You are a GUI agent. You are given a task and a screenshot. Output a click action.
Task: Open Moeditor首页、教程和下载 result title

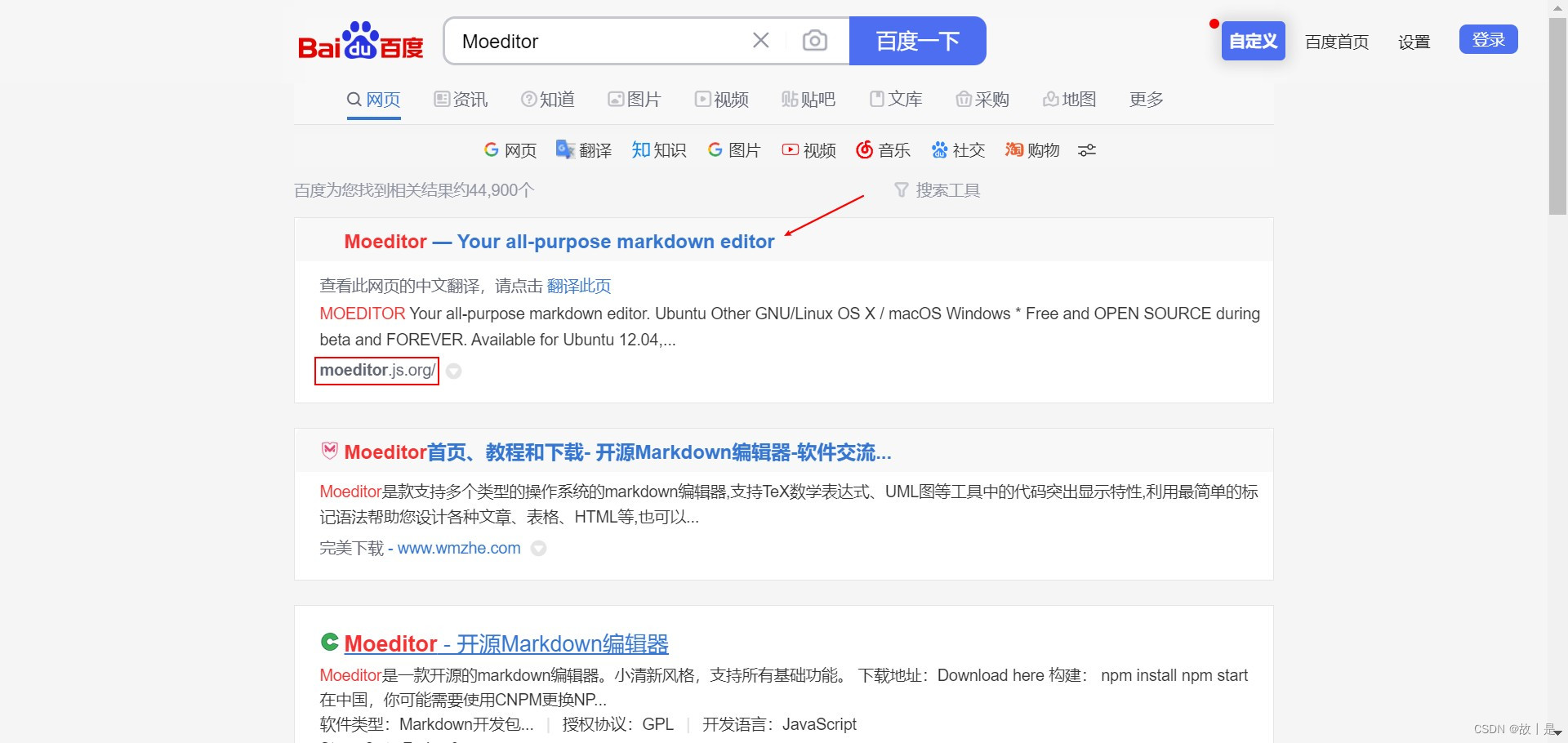click(x=617, y=452)
